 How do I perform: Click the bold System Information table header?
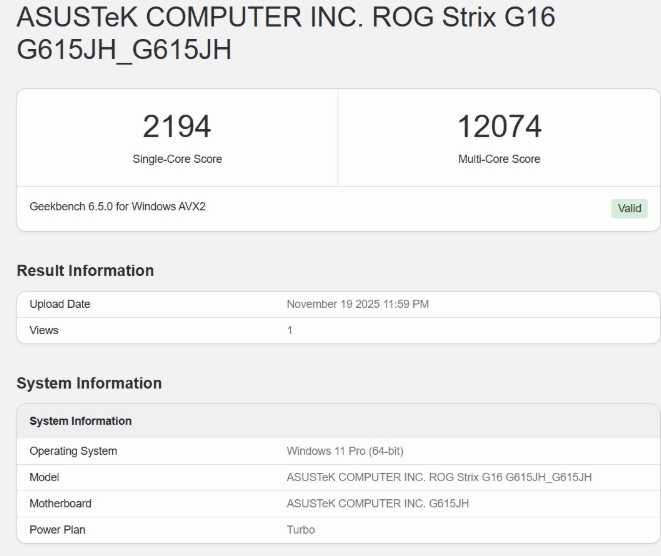coord(81,421)
